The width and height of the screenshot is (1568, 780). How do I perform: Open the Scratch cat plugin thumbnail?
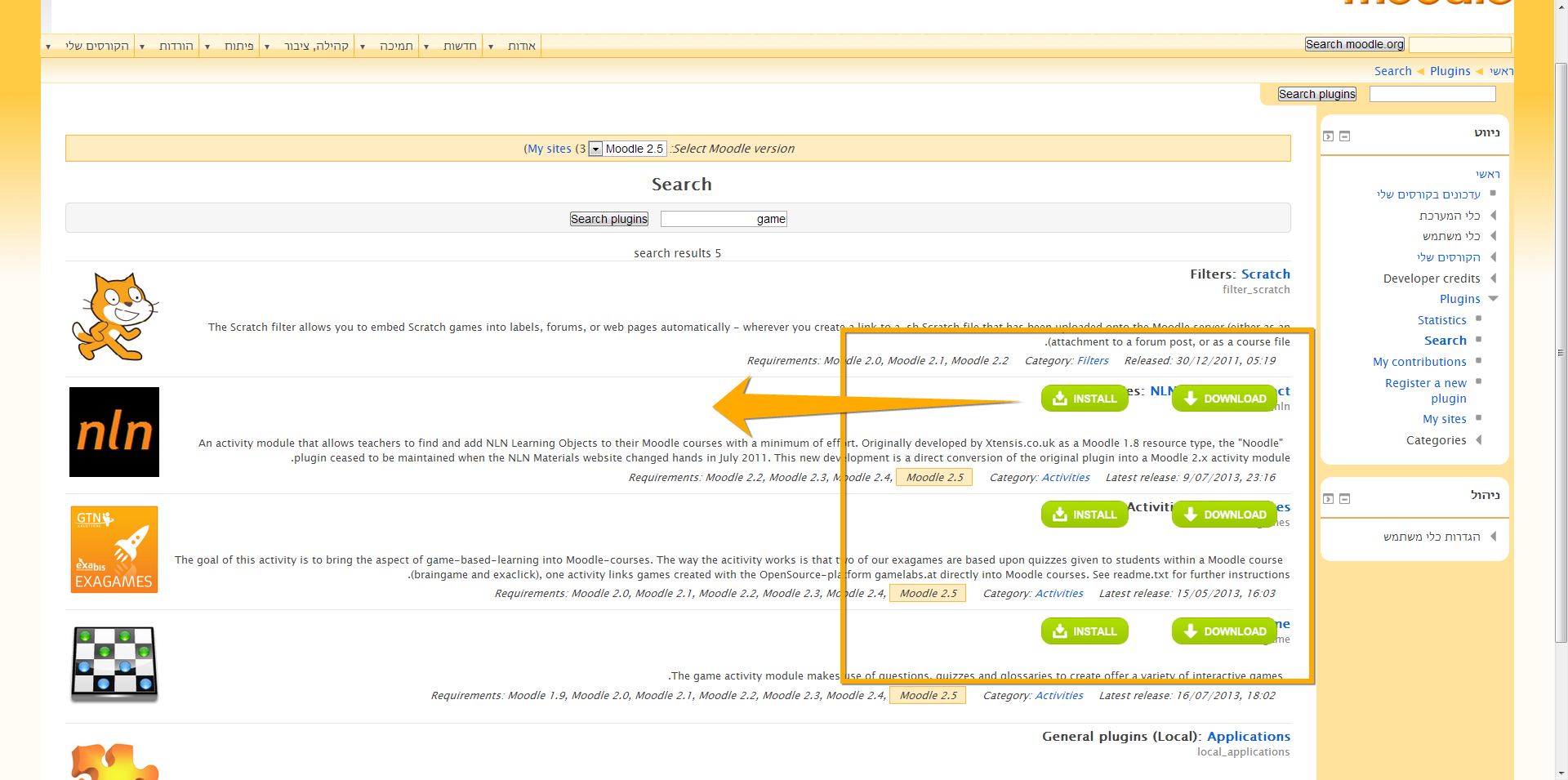click(x=115, y=317)
